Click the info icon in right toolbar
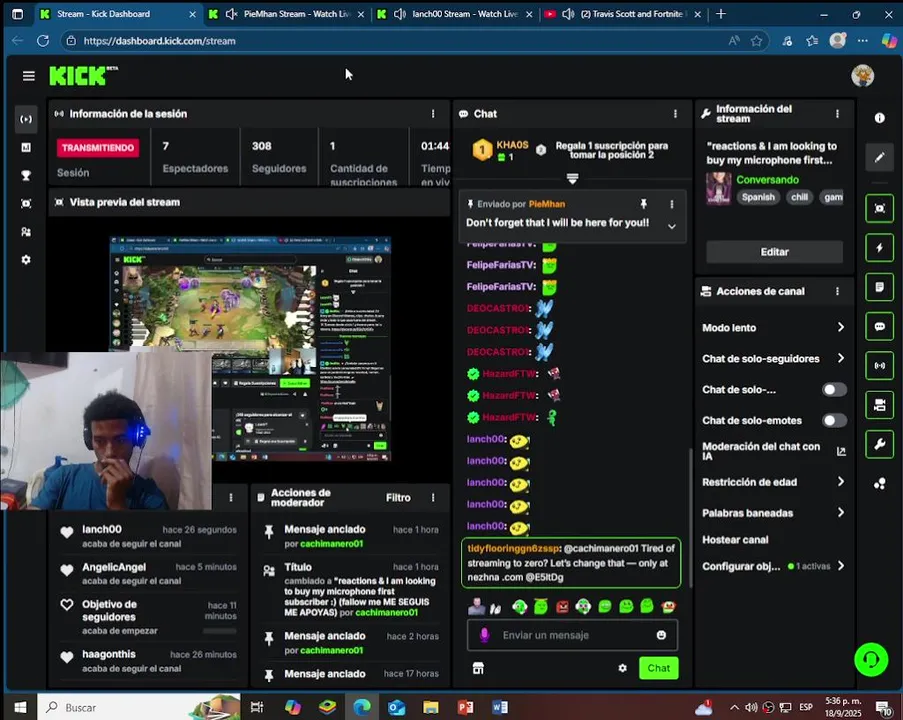The height and width of the screenshot is (720, 903). tap(879, 118)
